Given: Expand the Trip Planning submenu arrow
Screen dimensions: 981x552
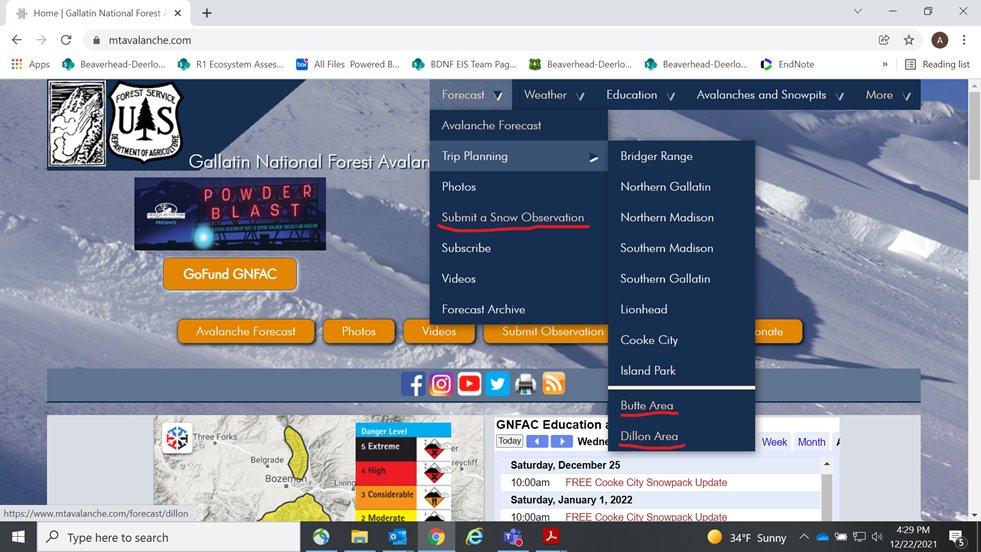Looking at the screenshot, I should click(593, 158).
